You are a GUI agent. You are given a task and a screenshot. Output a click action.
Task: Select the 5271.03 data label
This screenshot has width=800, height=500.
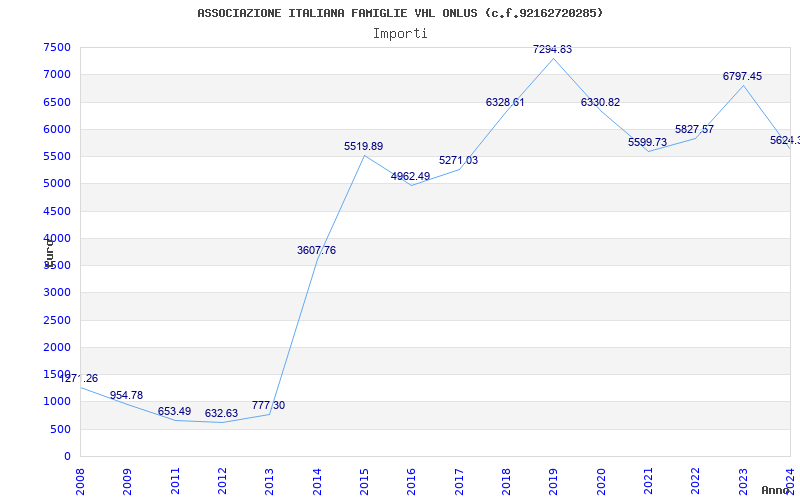(459, 161)
